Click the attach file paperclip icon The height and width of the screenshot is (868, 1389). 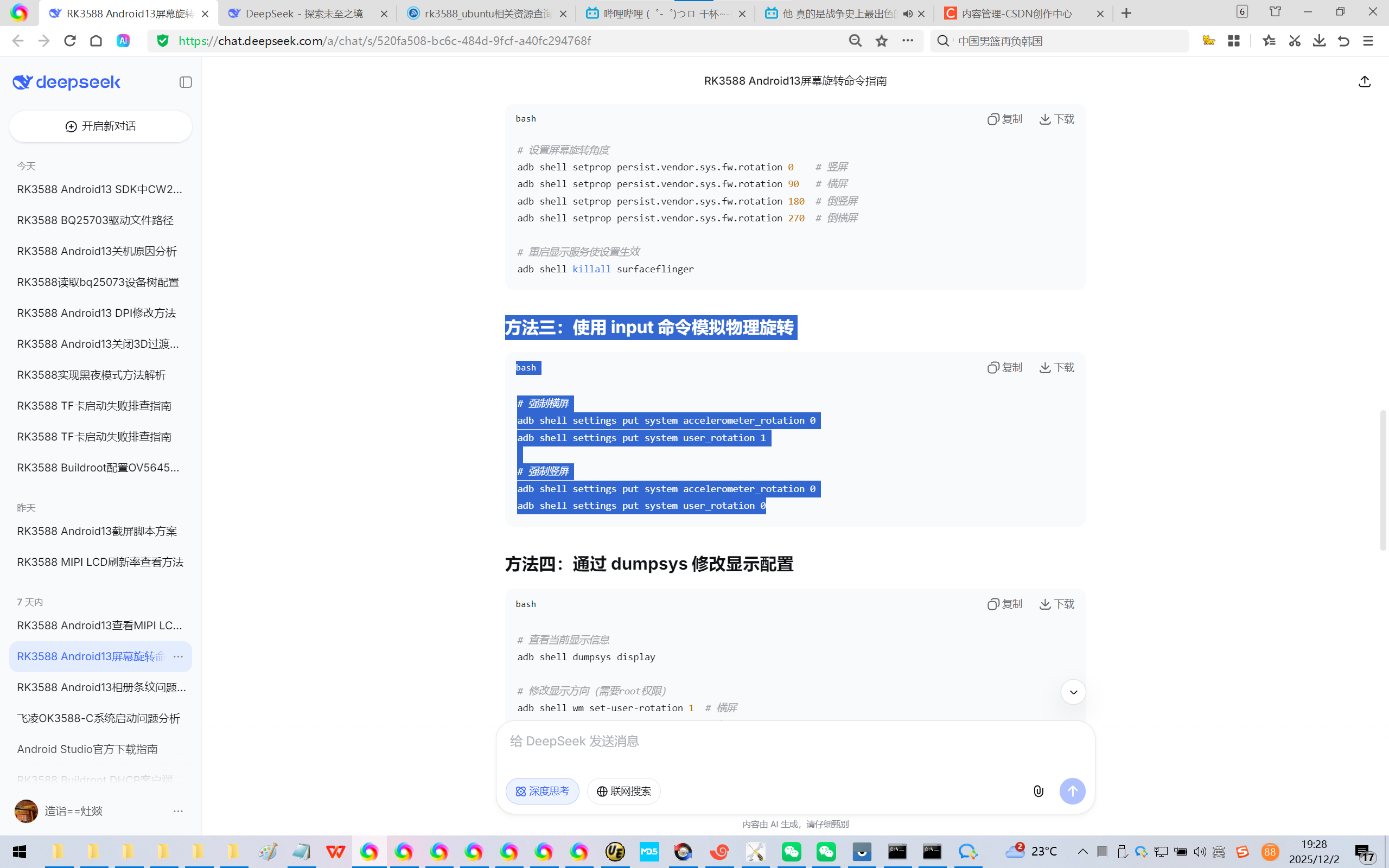click(x=1038, y=791)
